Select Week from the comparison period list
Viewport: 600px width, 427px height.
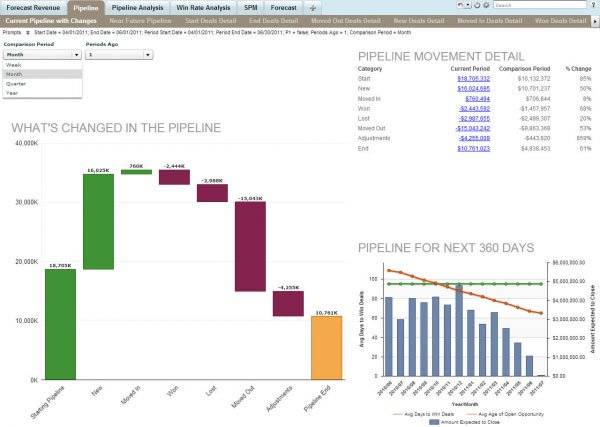click(x=15, y=64)
